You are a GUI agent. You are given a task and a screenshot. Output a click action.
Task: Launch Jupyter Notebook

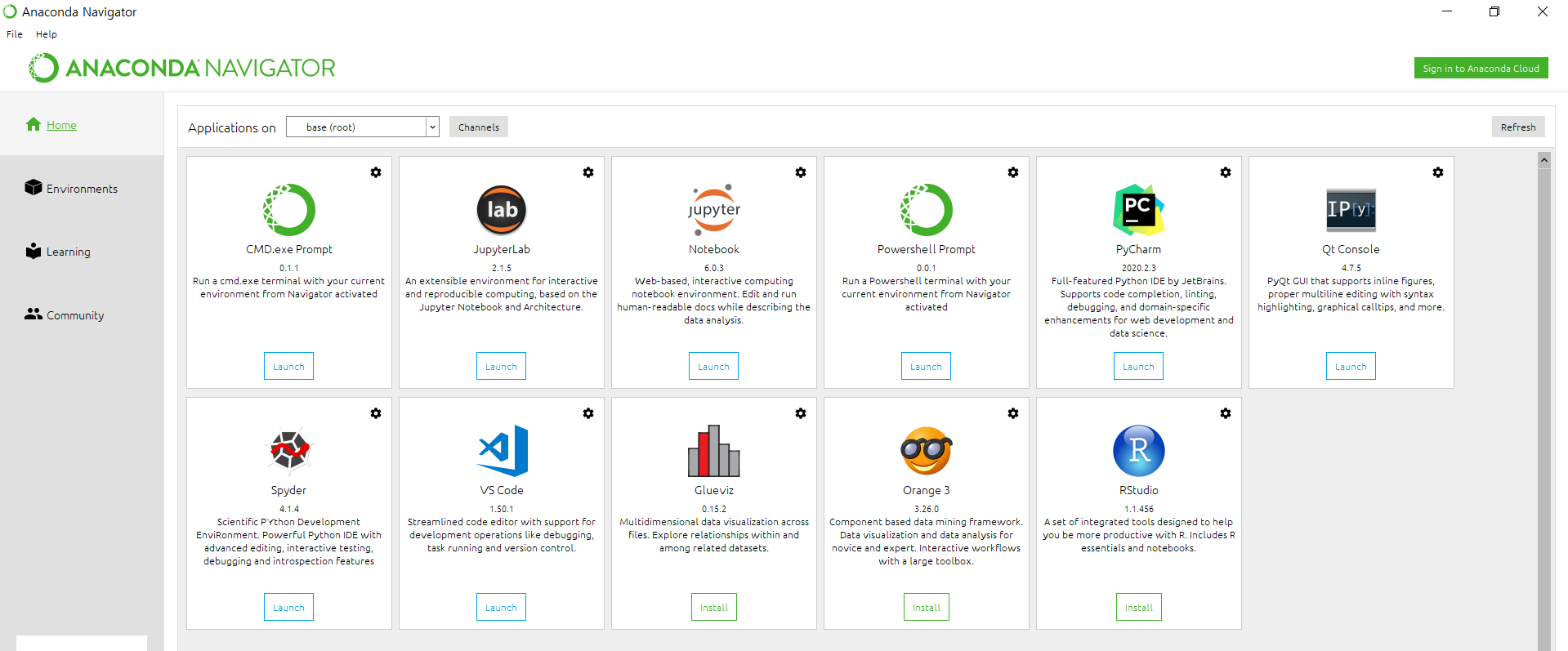(x=713, y=366)
